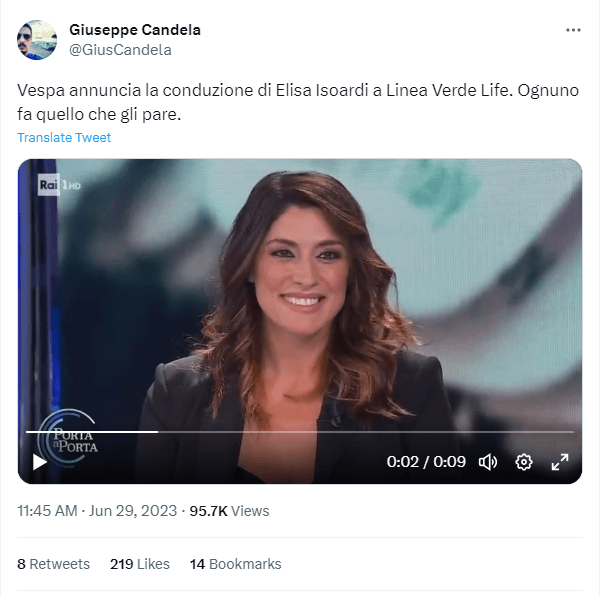Click the Porta a Porta logo in the video
Image resolution: width=610 pixels, height=595 pixels.
pyautogui.click(x=68, y=437)
